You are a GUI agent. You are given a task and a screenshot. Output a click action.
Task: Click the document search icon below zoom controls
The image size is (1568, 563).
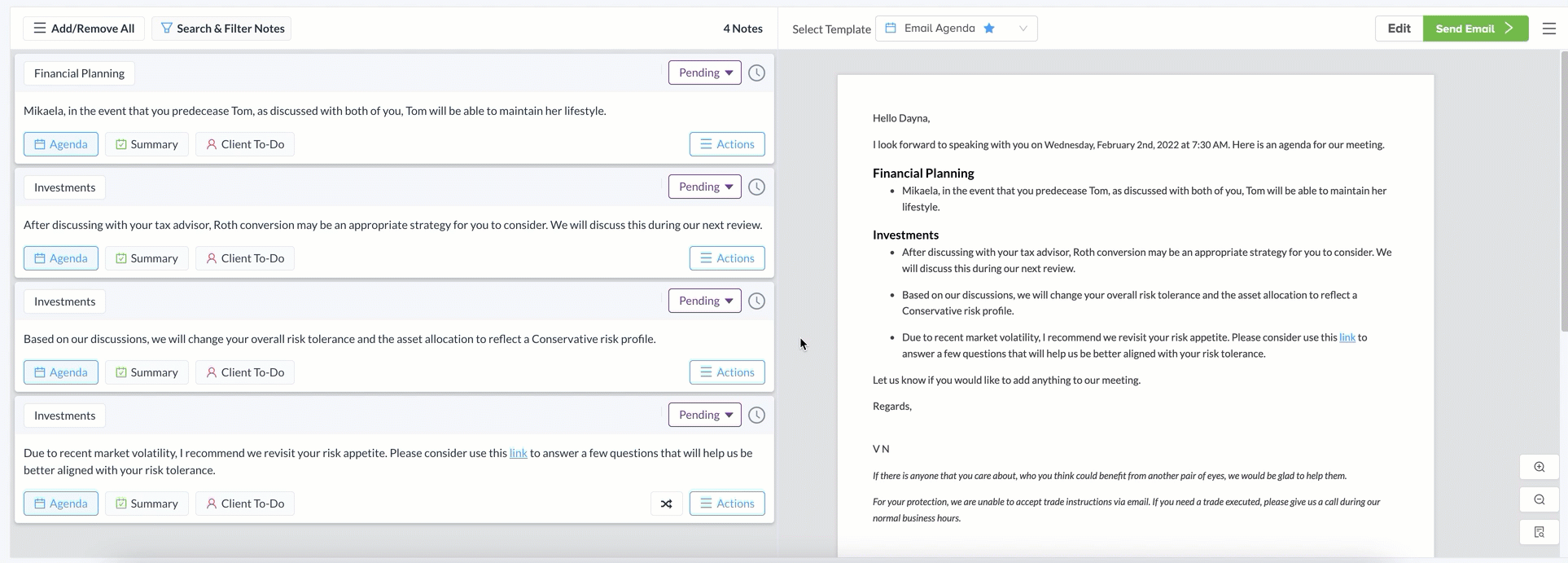tap(1540, 532)
